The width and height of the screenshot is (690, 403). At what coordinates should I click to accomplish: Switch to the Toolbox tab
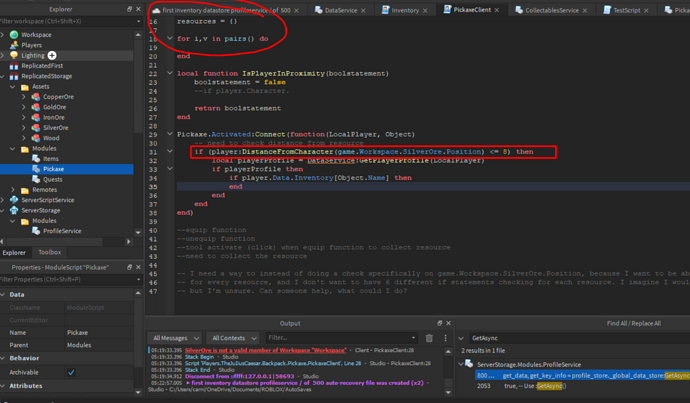[x=49, y=253]
